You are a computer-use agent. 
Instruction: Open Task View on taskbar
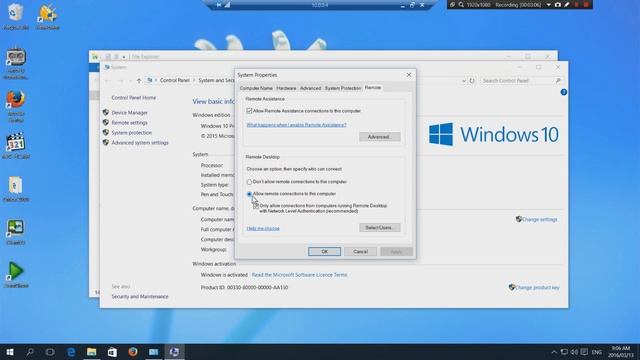click(50, 352)
